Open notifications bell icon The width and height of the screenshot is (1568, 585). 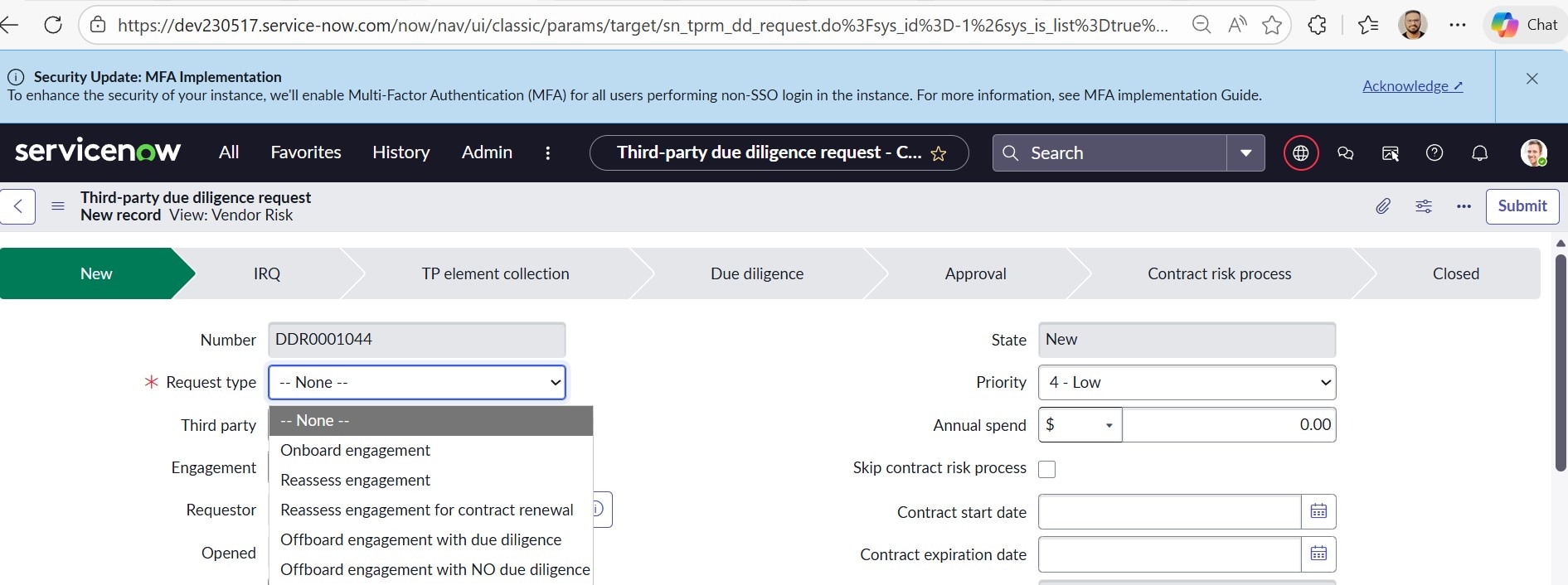(1479, 153)
